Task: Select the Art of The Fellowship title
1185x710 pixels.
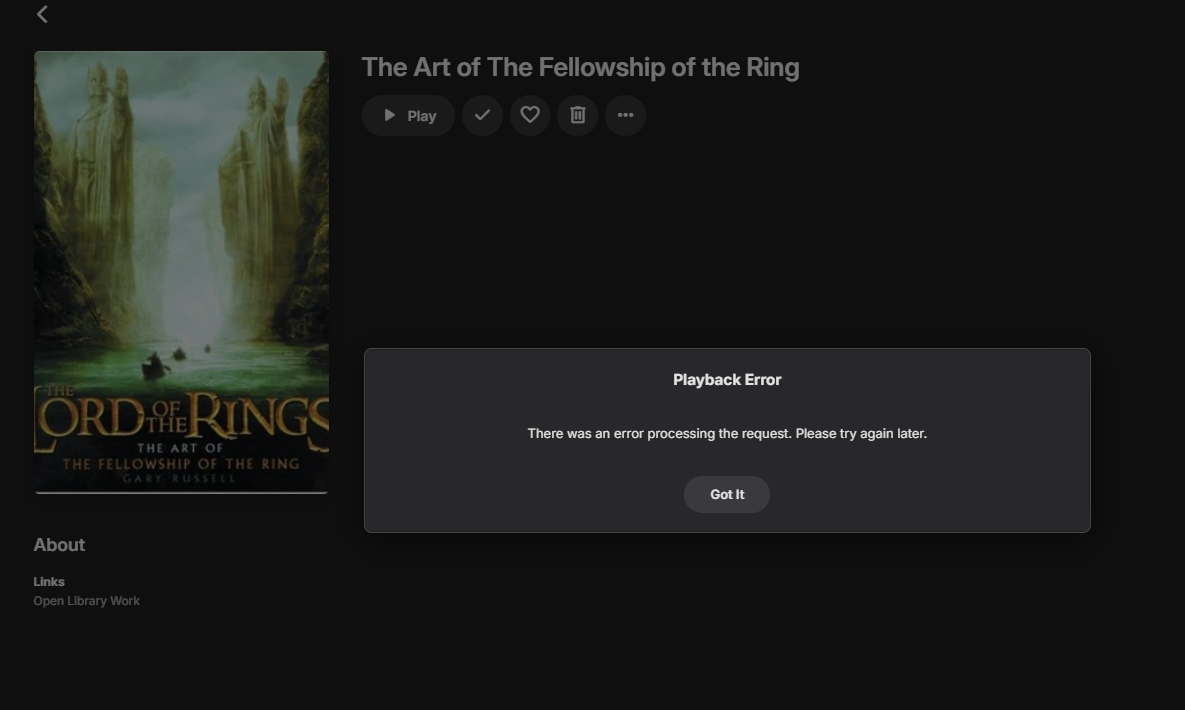Action: [x=580, y=67]
